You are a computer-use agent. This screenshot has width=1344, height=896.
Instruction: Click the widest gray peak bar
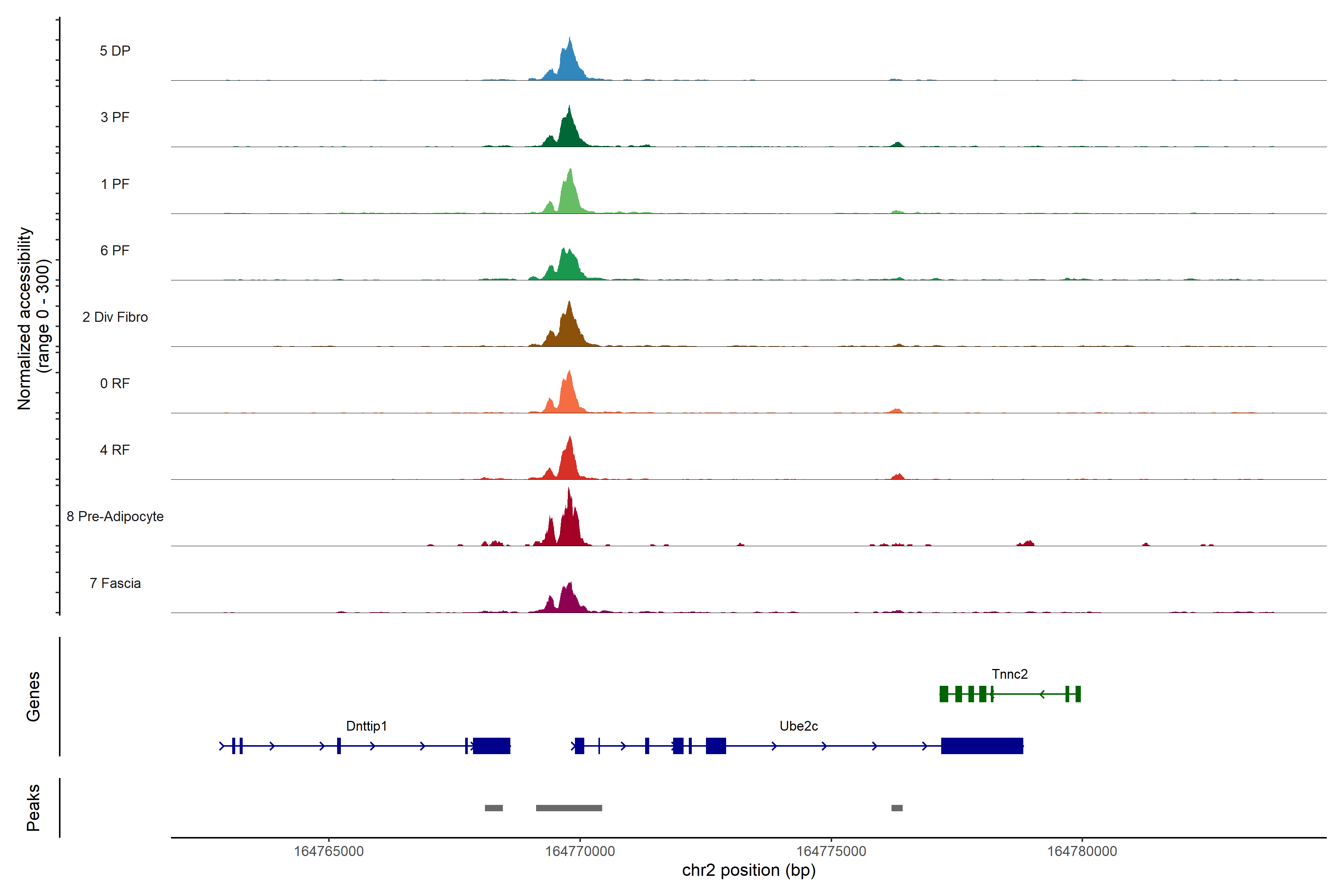coord(569,808)
